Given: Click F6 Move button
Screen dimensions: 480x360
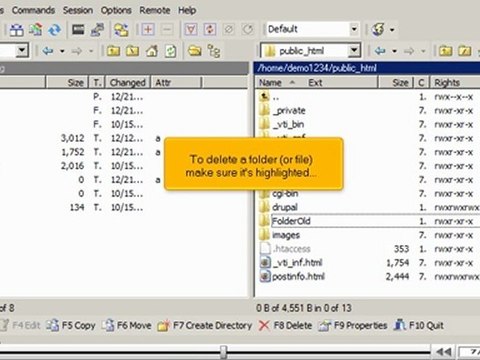Looking at the screenshot, I should click(x=127, y=325).
